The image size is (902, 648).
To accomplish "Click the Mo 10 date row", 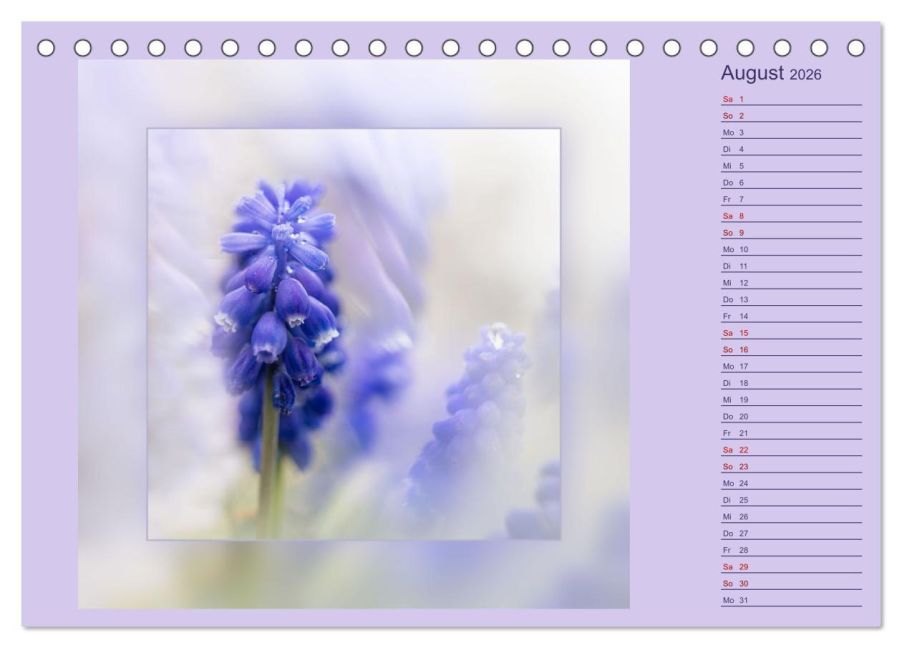I will pos(790,249).
